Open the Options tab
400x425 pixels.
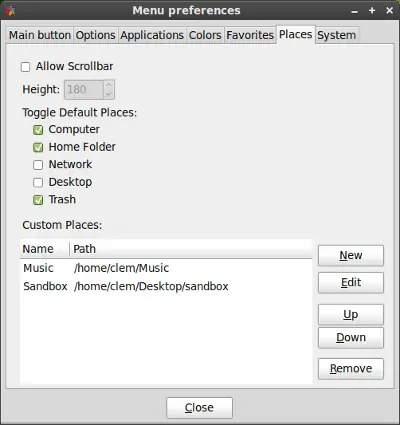point(95,35)
